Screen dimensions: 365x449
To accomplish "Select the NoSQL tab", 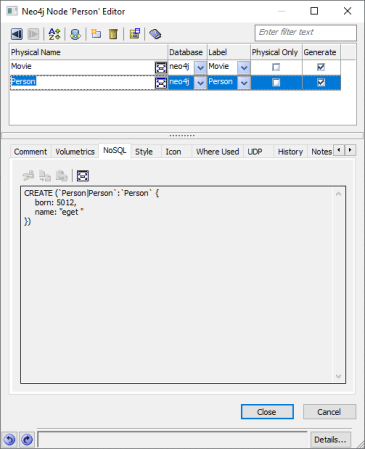I will [115, 151].
